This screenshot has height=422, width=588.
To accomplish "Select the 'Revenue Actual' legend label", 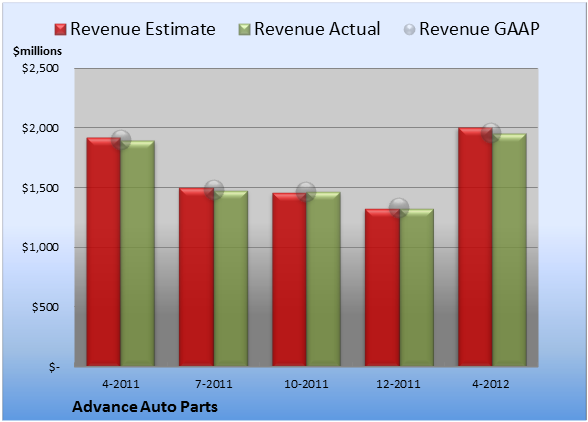I will 317,29.
